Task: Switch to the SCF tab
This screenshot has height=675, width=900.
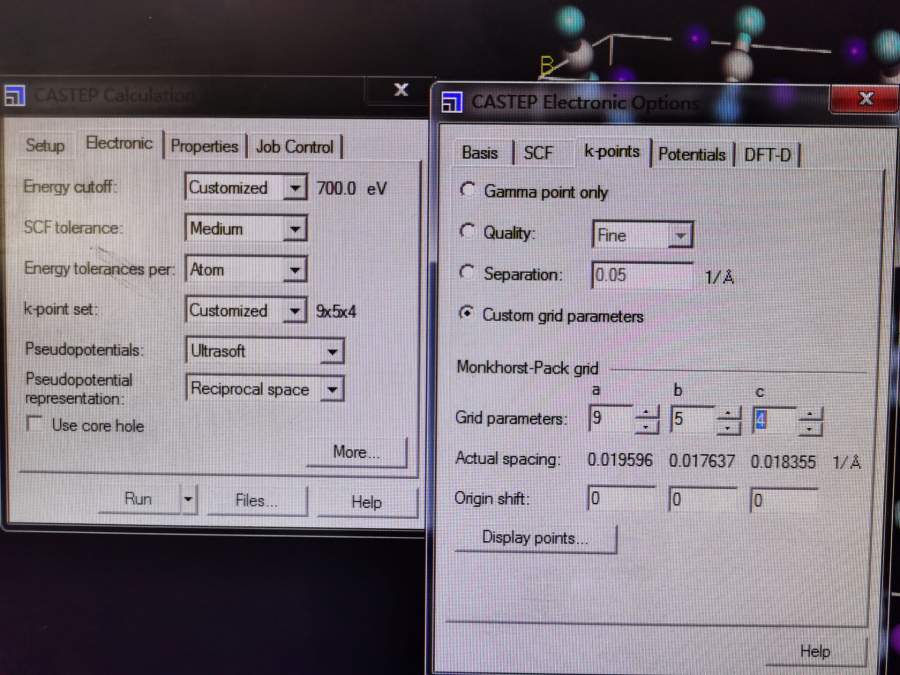Action: [x=538, y=153]
